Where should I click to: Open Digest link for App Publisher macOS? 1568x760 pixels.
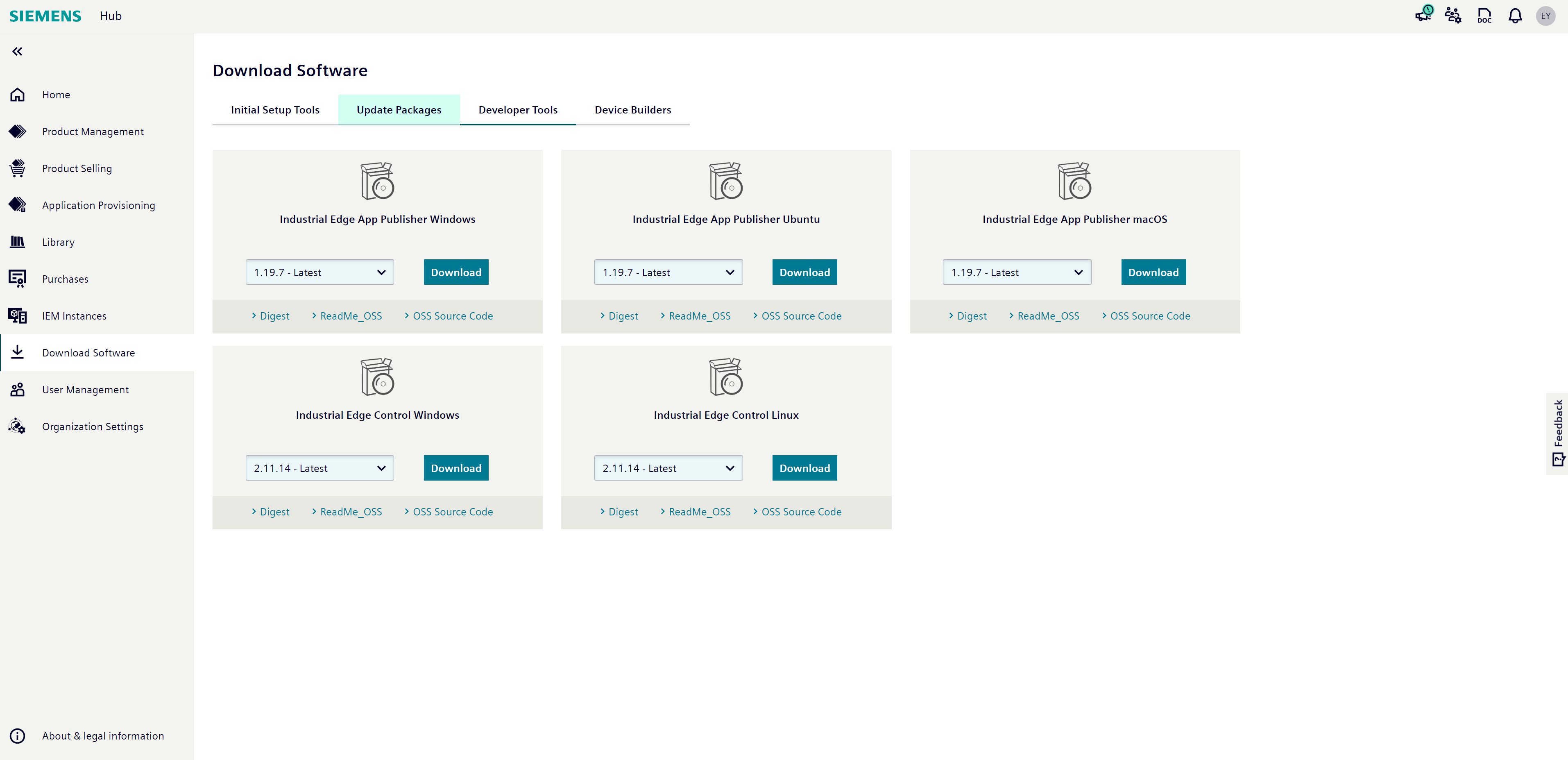pyautogui.click(x=968, y=315)
